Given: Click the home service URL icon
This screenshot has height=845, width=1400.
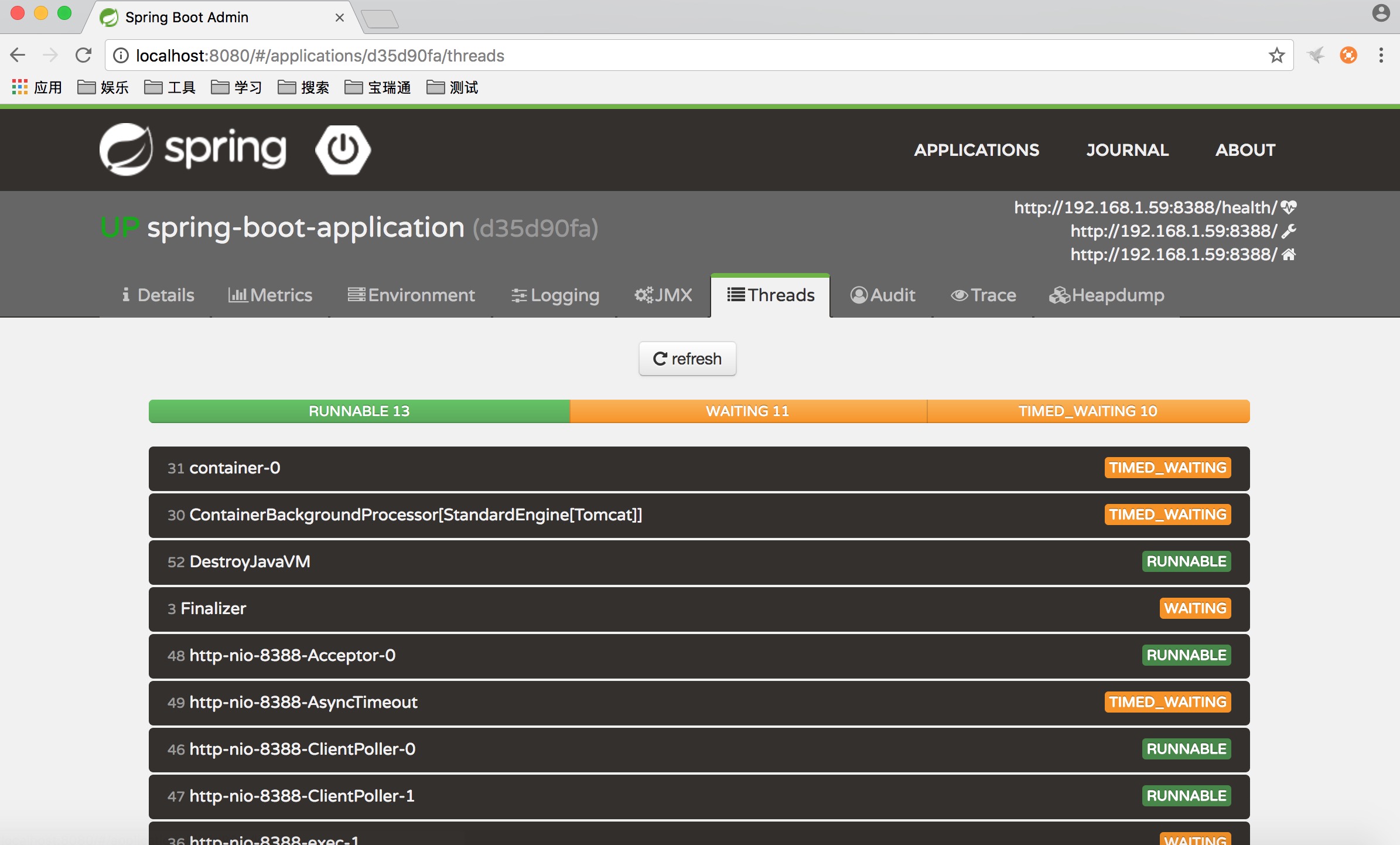Looking at the screenshot, I should (x=1289, y=254).
